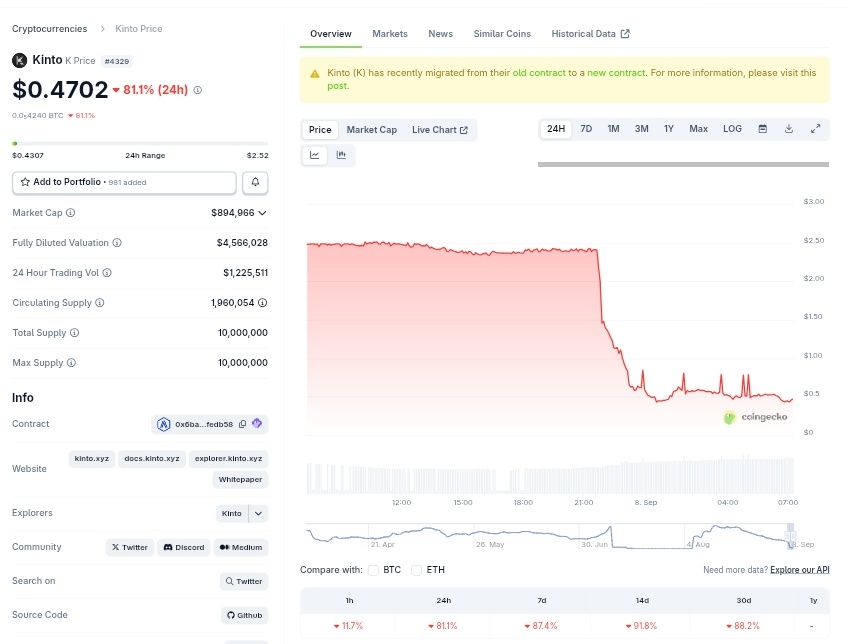Click the old contract link in banner

[539, 73]
